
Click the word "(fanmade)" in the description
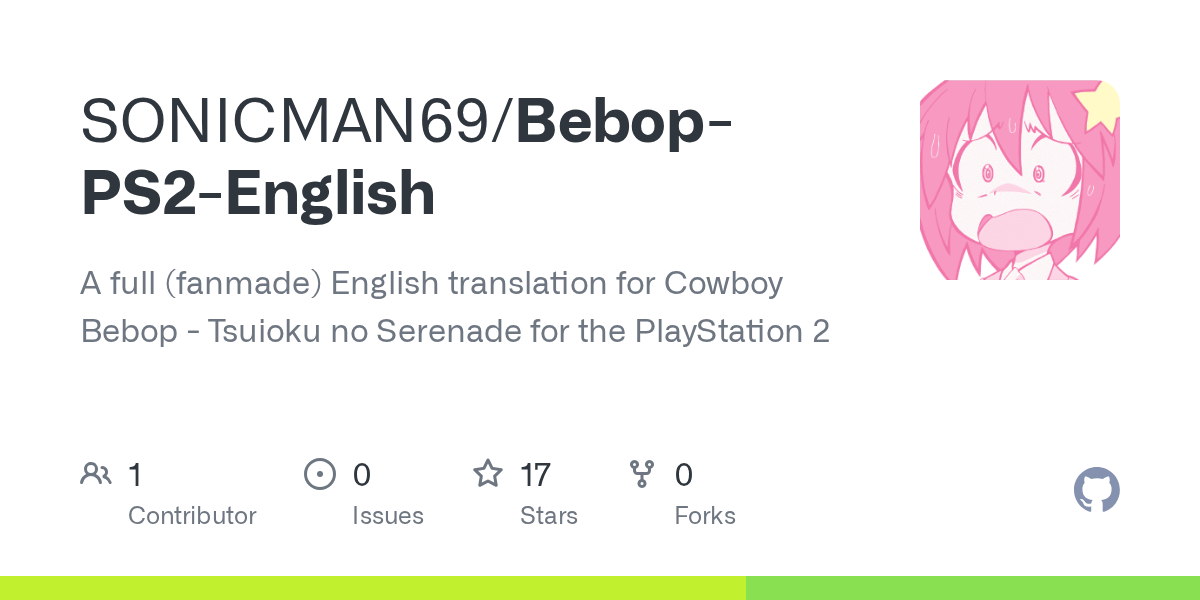point(243,284)
